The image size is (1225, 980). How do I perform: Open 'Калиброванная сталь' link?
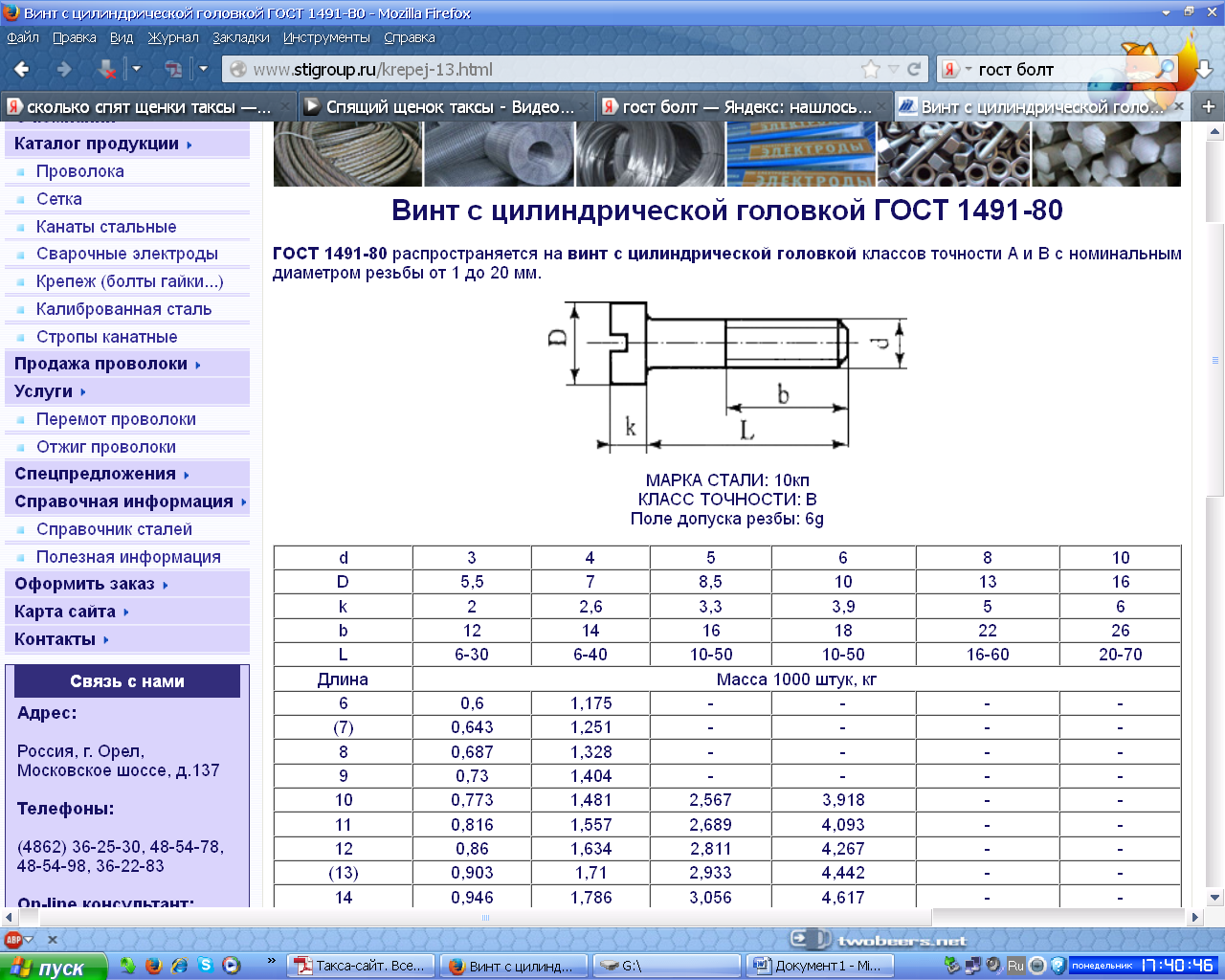click(x=124, y=309)
